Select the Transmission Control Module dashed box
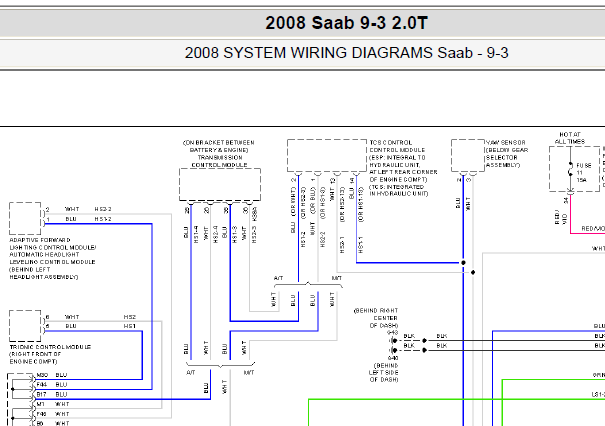The height and width of the screenshot is (426, 605). (x=220, y=184)
